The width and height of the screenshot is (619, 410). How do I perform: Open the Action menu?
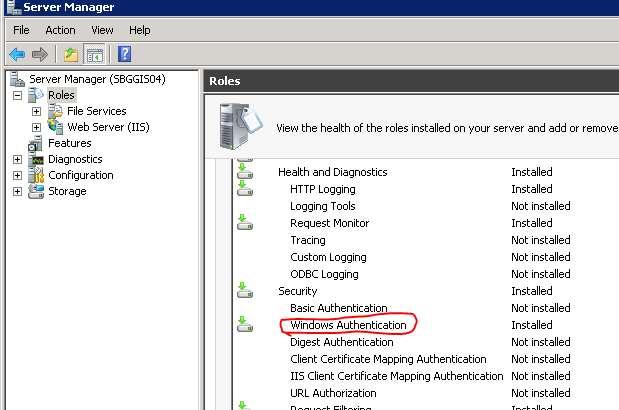(x=60, y=30)
